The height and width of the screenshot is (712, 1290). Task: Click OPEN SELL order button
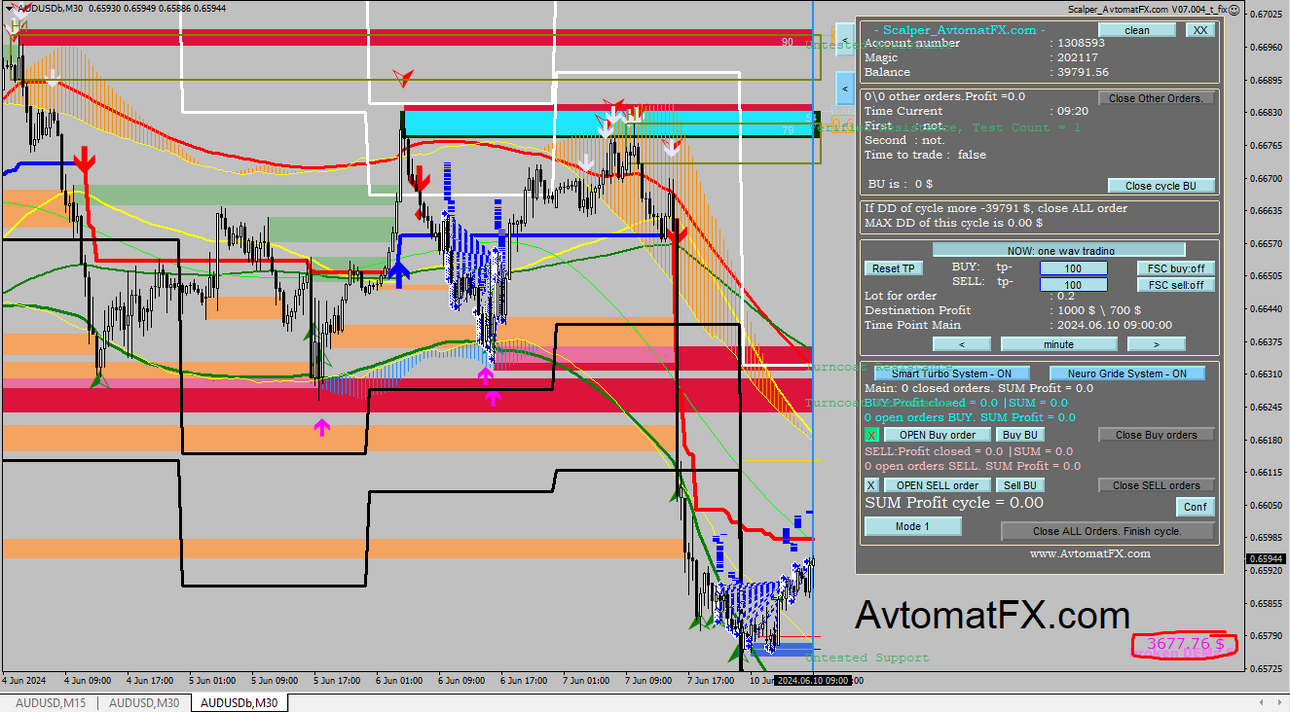(x=937, y=485)
